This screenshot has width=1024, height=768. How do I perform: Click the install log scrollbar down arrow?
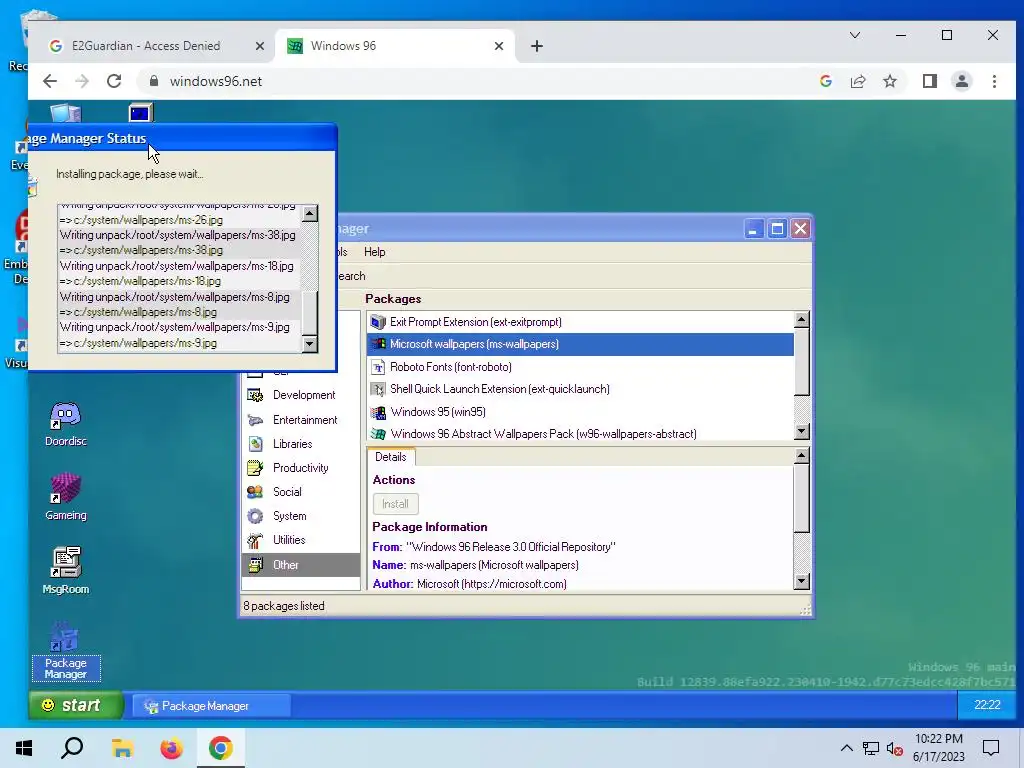(310, 344)
